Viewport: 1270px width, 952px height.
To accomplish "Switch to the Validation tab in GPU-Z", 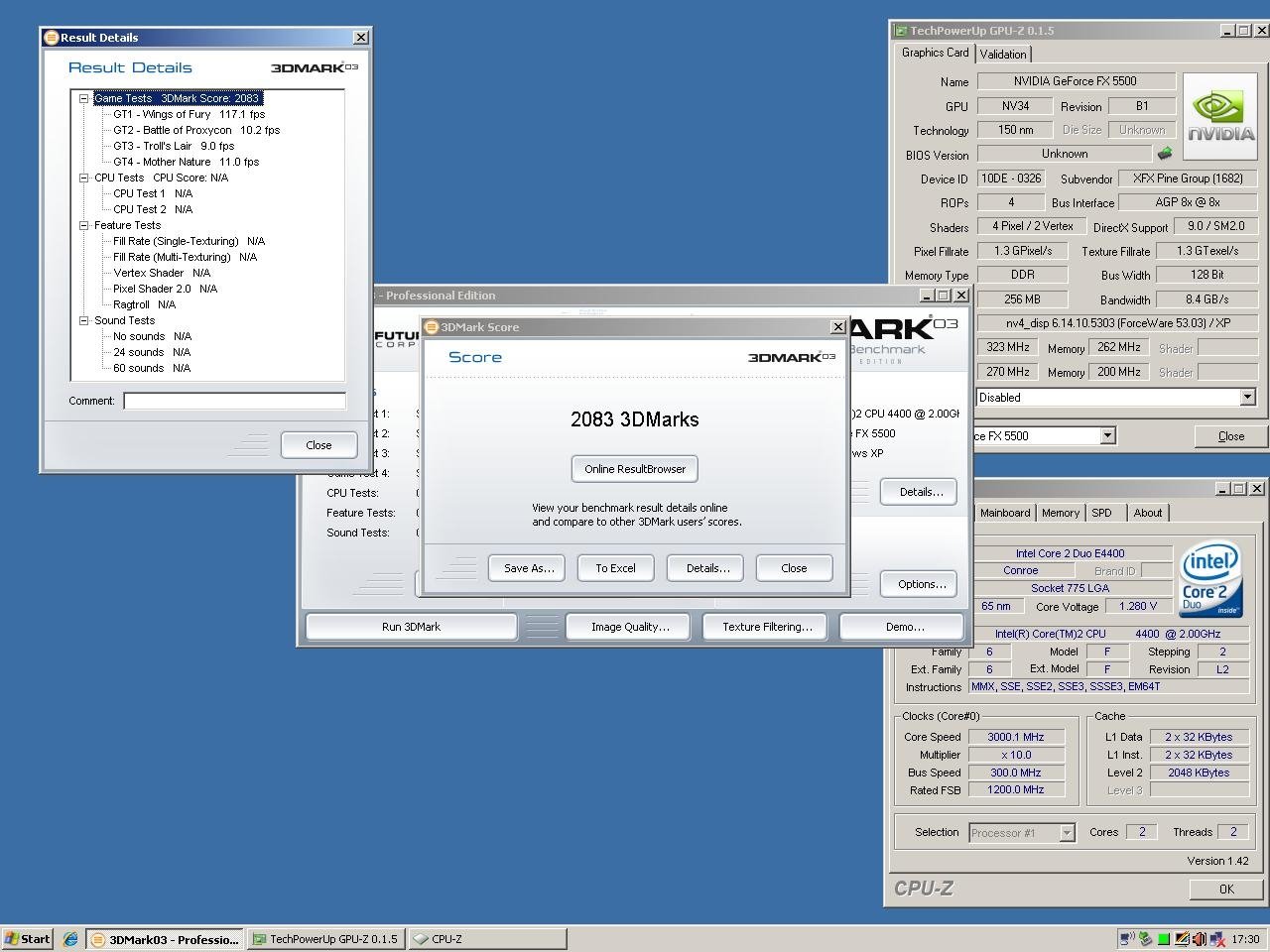I will (x=1003, y=55).
